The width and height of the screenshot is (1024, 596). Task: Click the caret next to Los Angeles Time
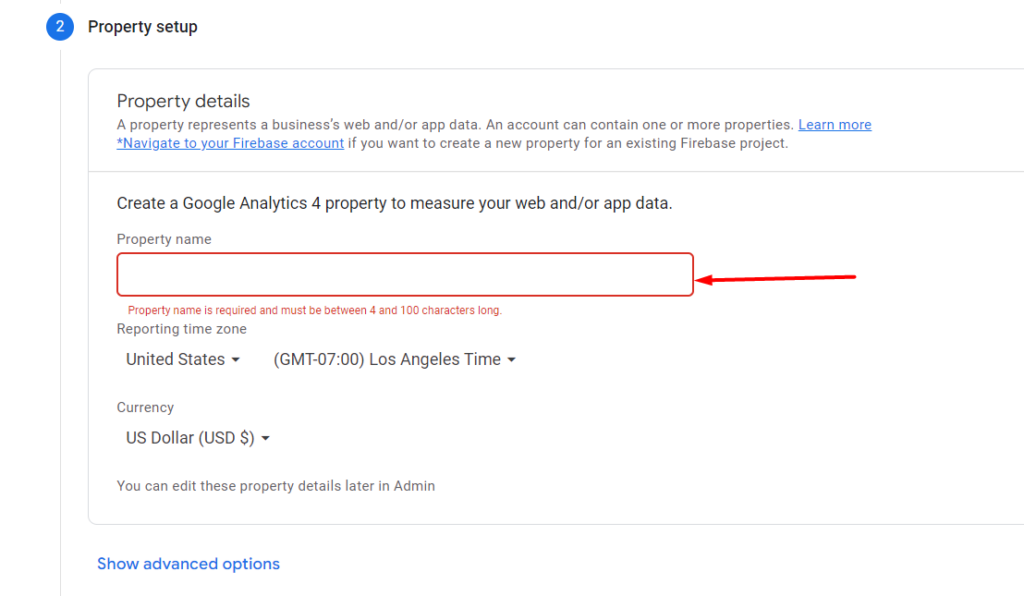coord(511,360)
